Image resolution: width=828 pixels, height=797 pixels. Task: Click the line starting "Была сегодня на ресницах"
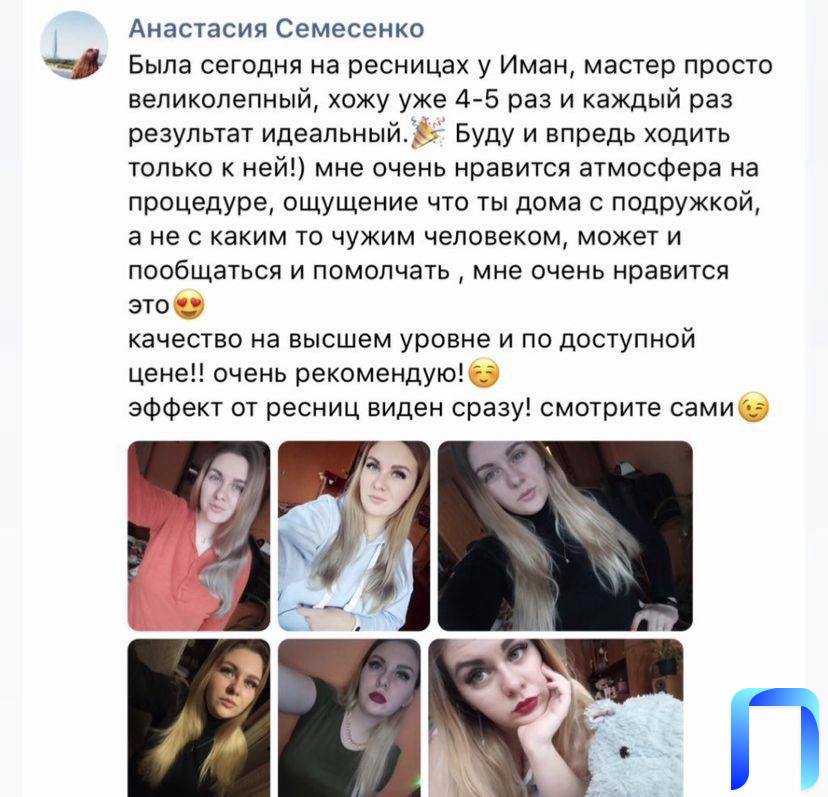(x=450, y=65)
